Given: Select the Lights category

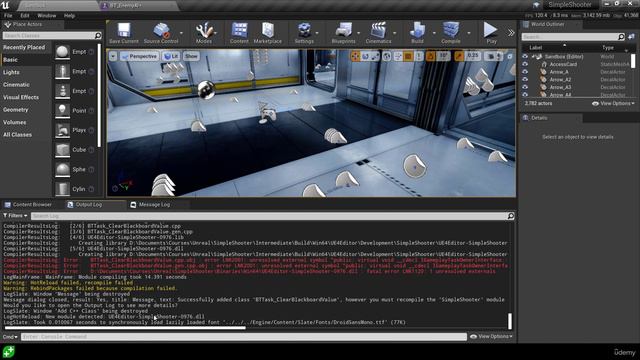Looking at the screenshot, I should click(x=11, y=72).
